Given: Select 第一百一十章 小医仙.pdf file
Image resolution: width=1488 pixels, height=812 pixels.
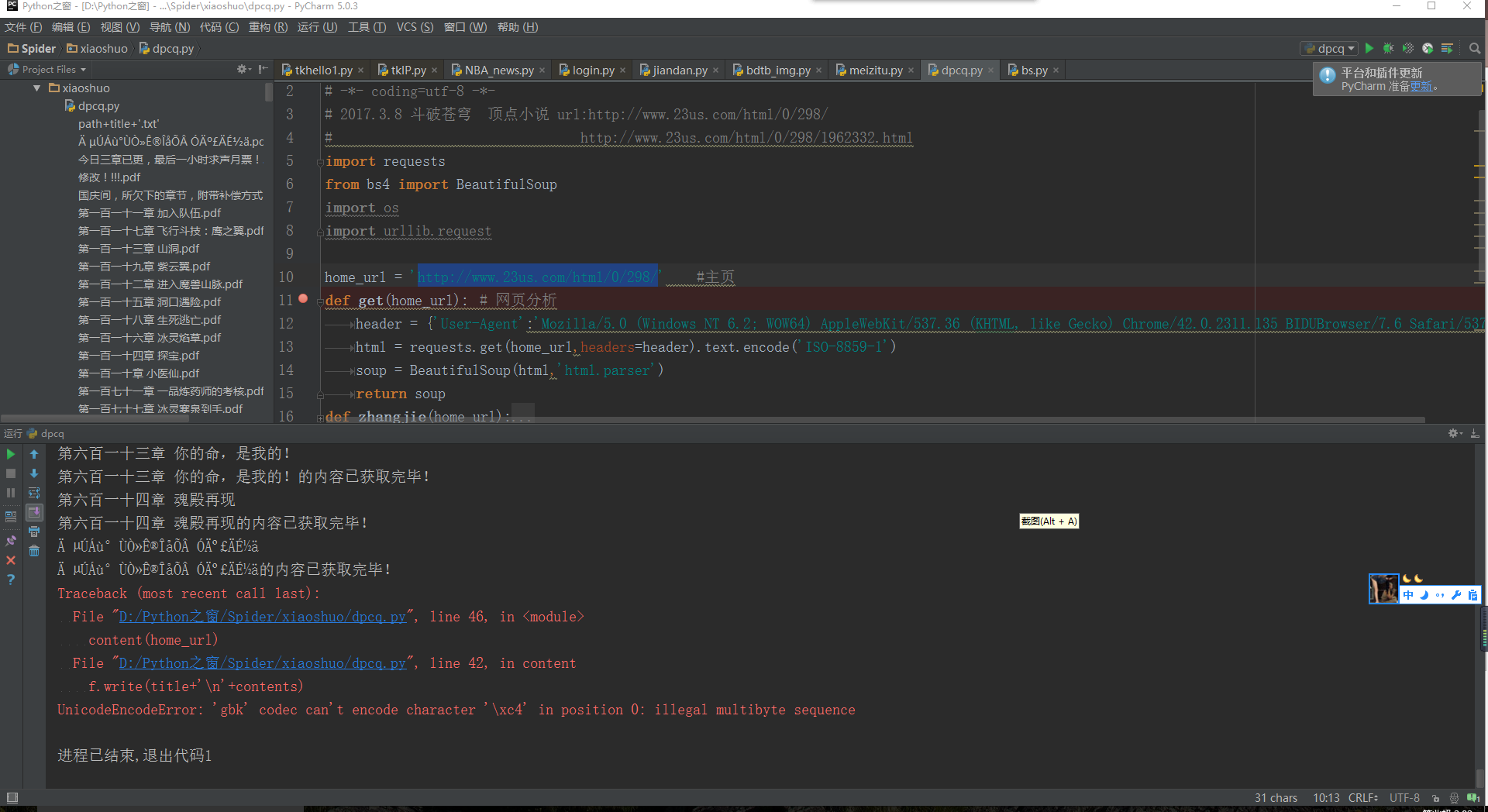Looking at the screenshot, I should click(139, 373).
